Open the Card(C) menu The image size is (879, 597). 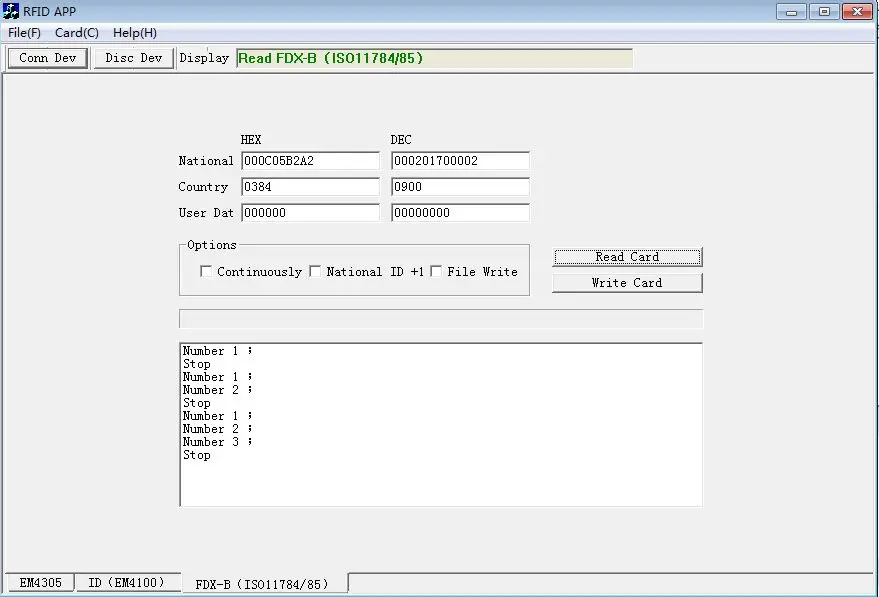point(77,33)
